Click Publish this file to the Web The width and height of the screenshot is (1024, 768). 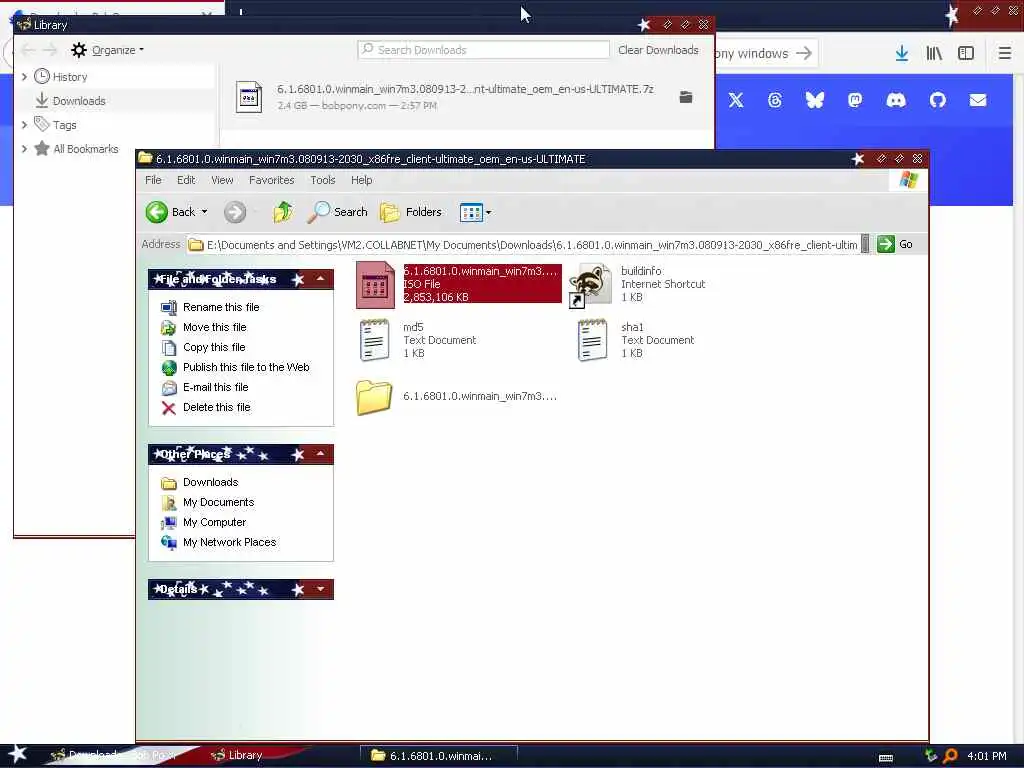246,367
